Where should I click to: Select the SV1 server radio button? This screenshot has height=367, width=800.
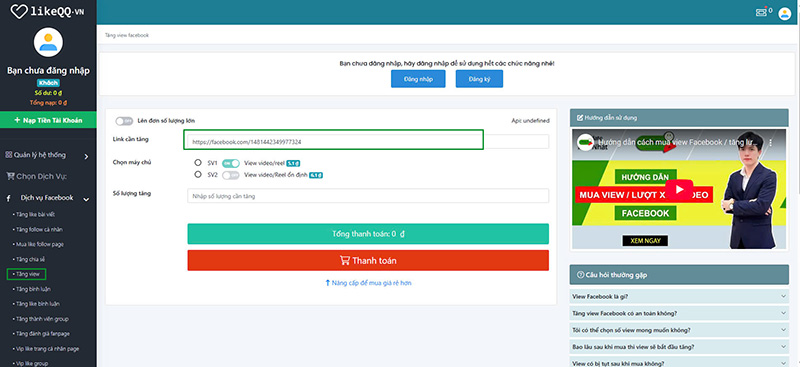click(198, 163)
